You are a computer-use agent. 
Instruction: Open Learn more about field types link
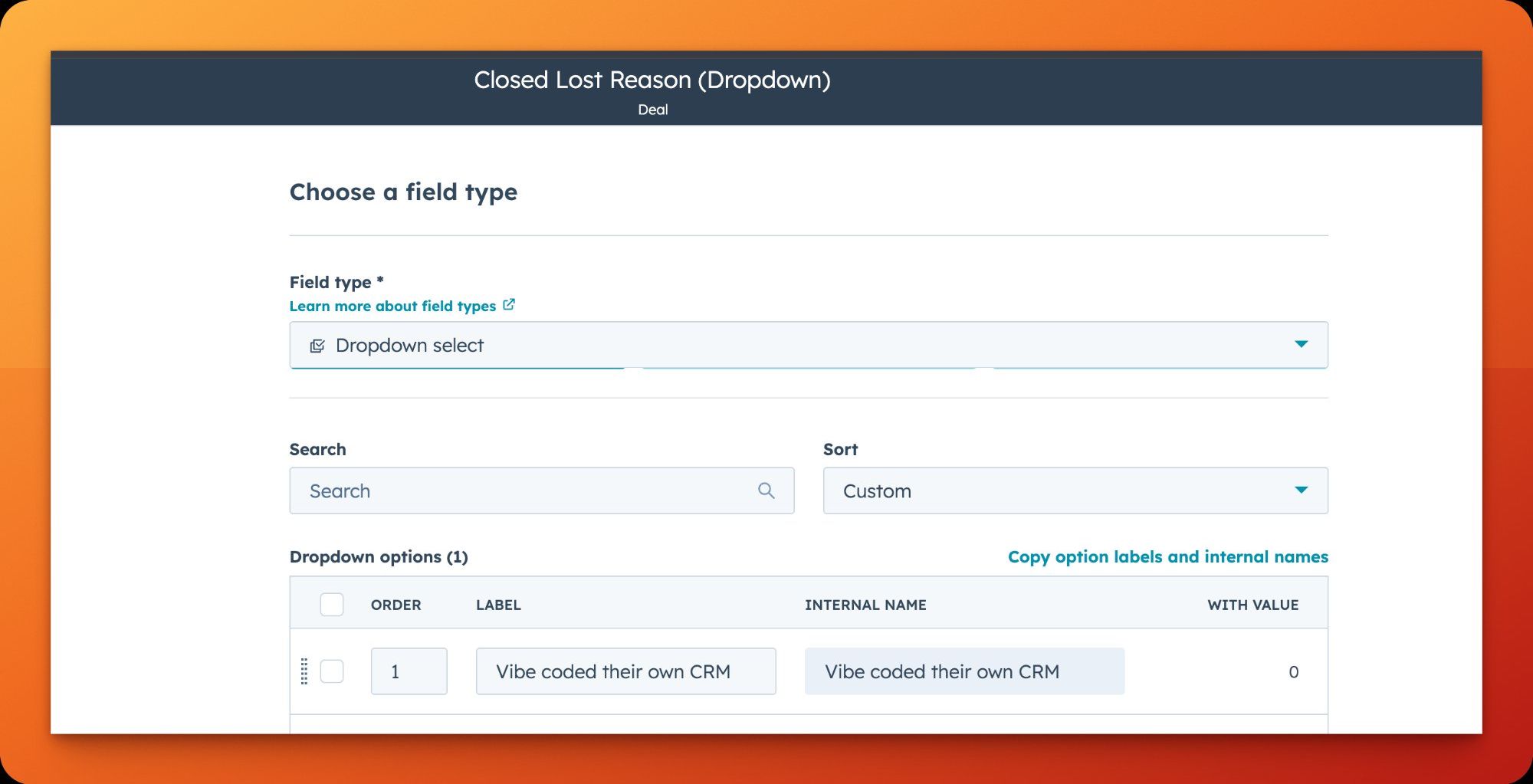[392, 306]
